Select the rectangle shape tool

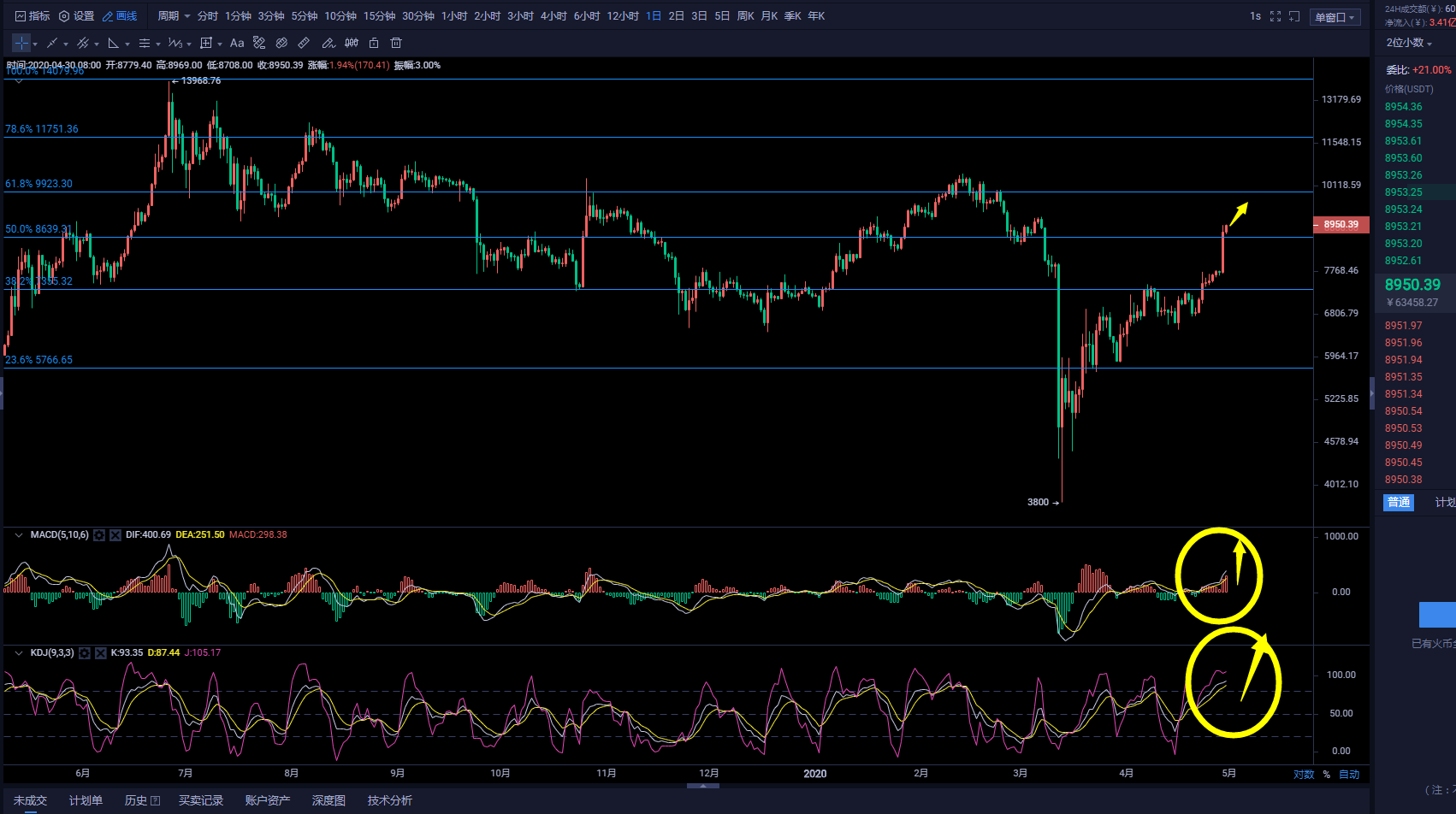click(206, 43)
